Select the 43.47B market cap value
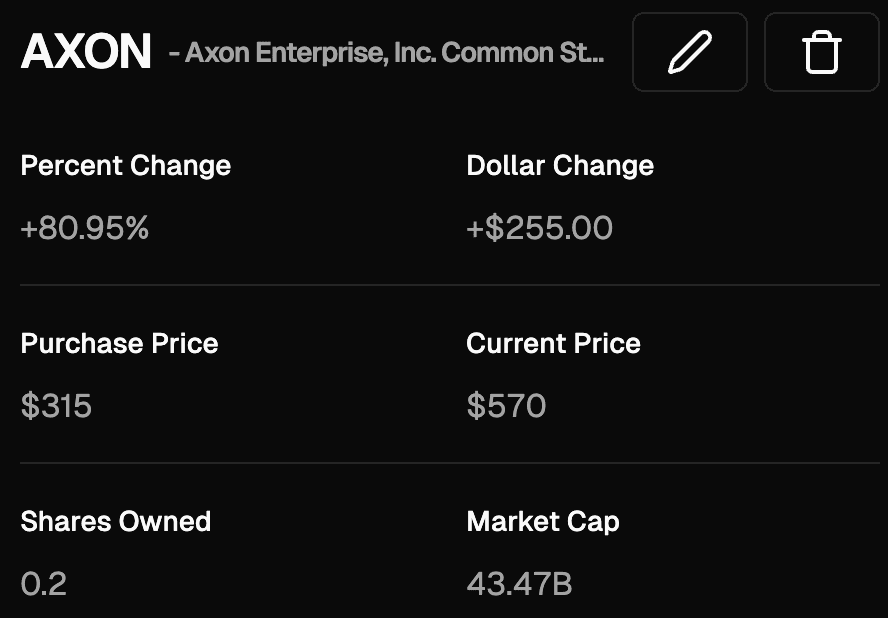This screenshot has height=618, width=888. coord(519,584)
